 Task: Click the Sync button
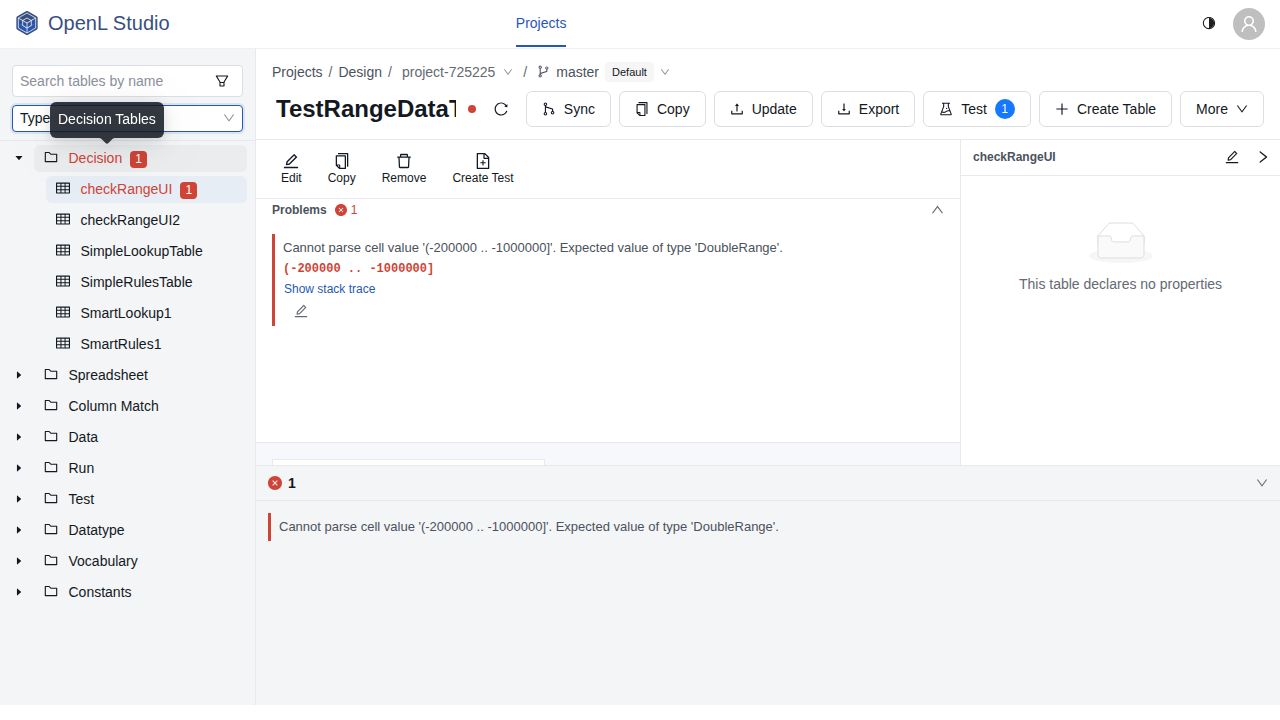coord(568,109)
